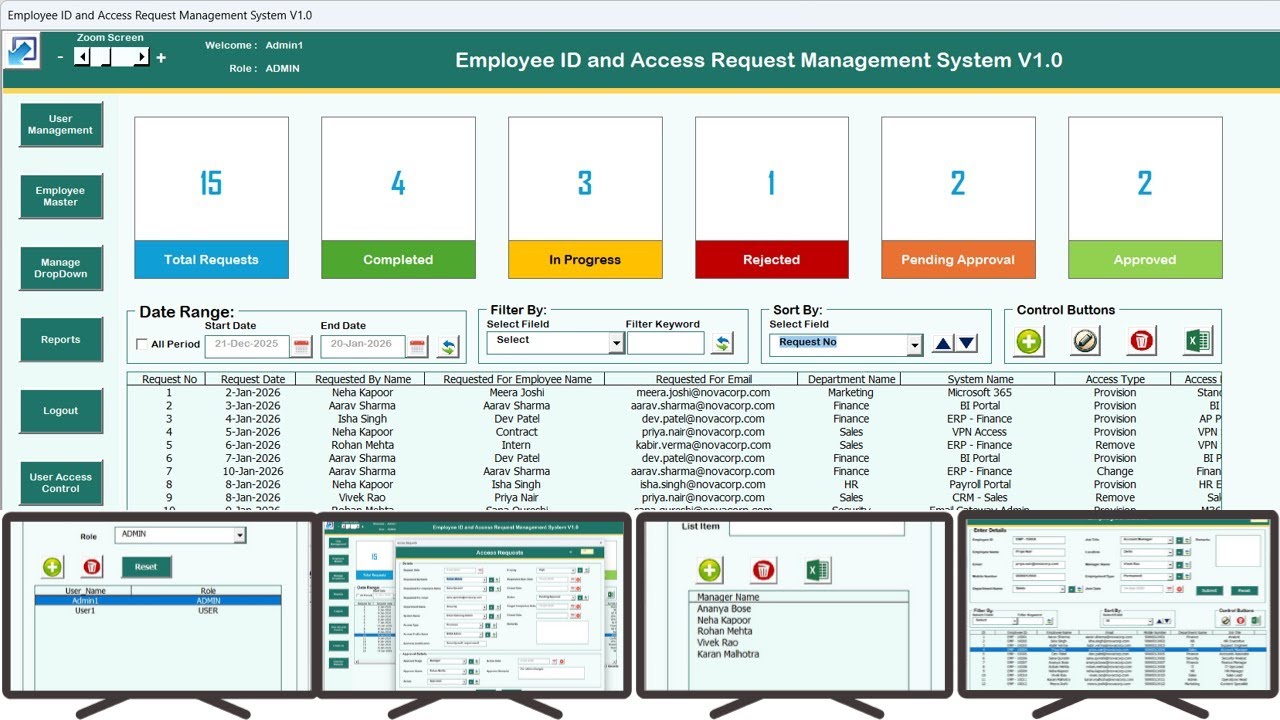The width and height of the screenshot is (1280, 720).
Task: Click the Completed card
Action: (398, 198)
